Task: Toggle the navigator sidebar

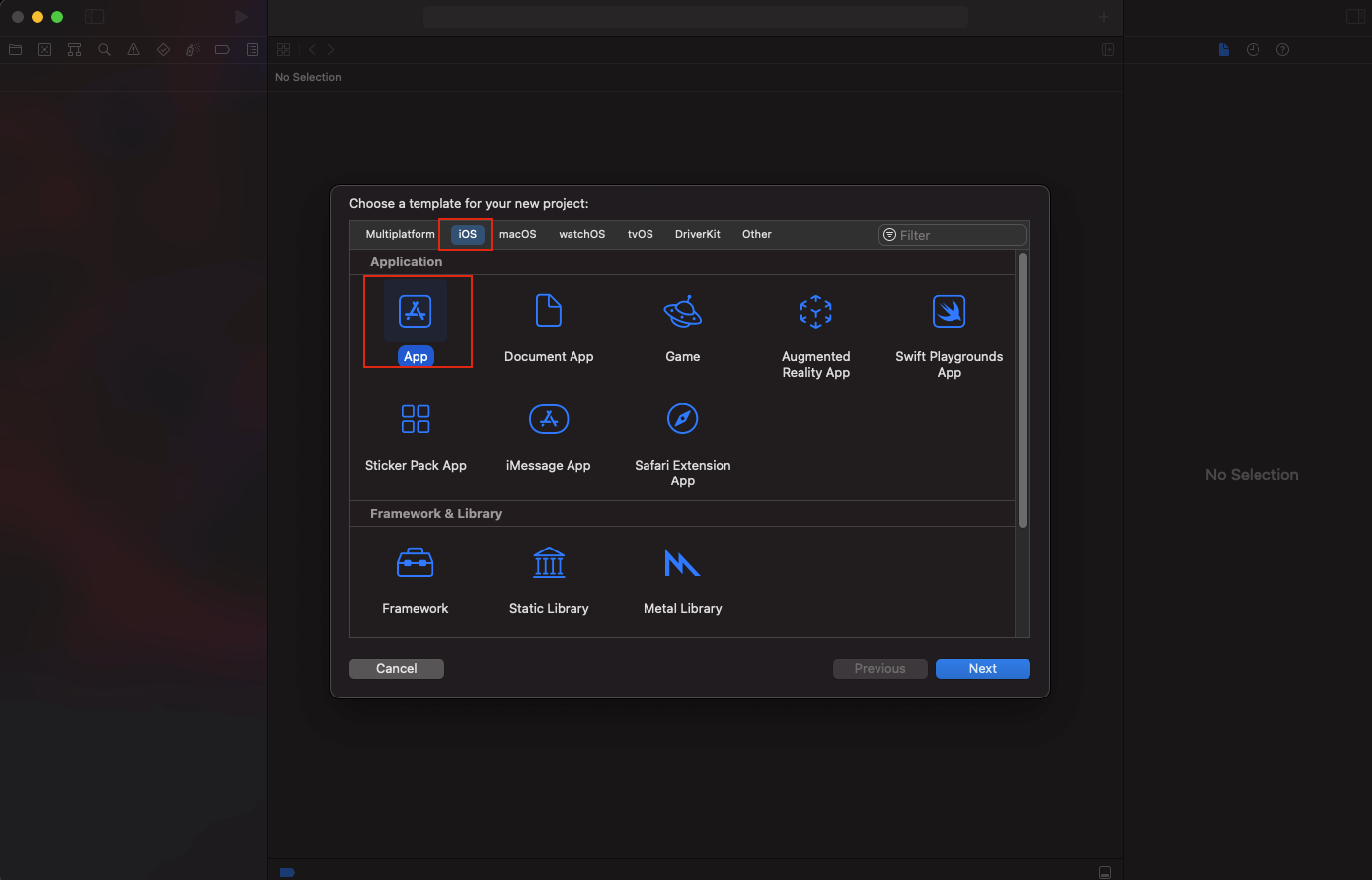Action: [94, 17]
